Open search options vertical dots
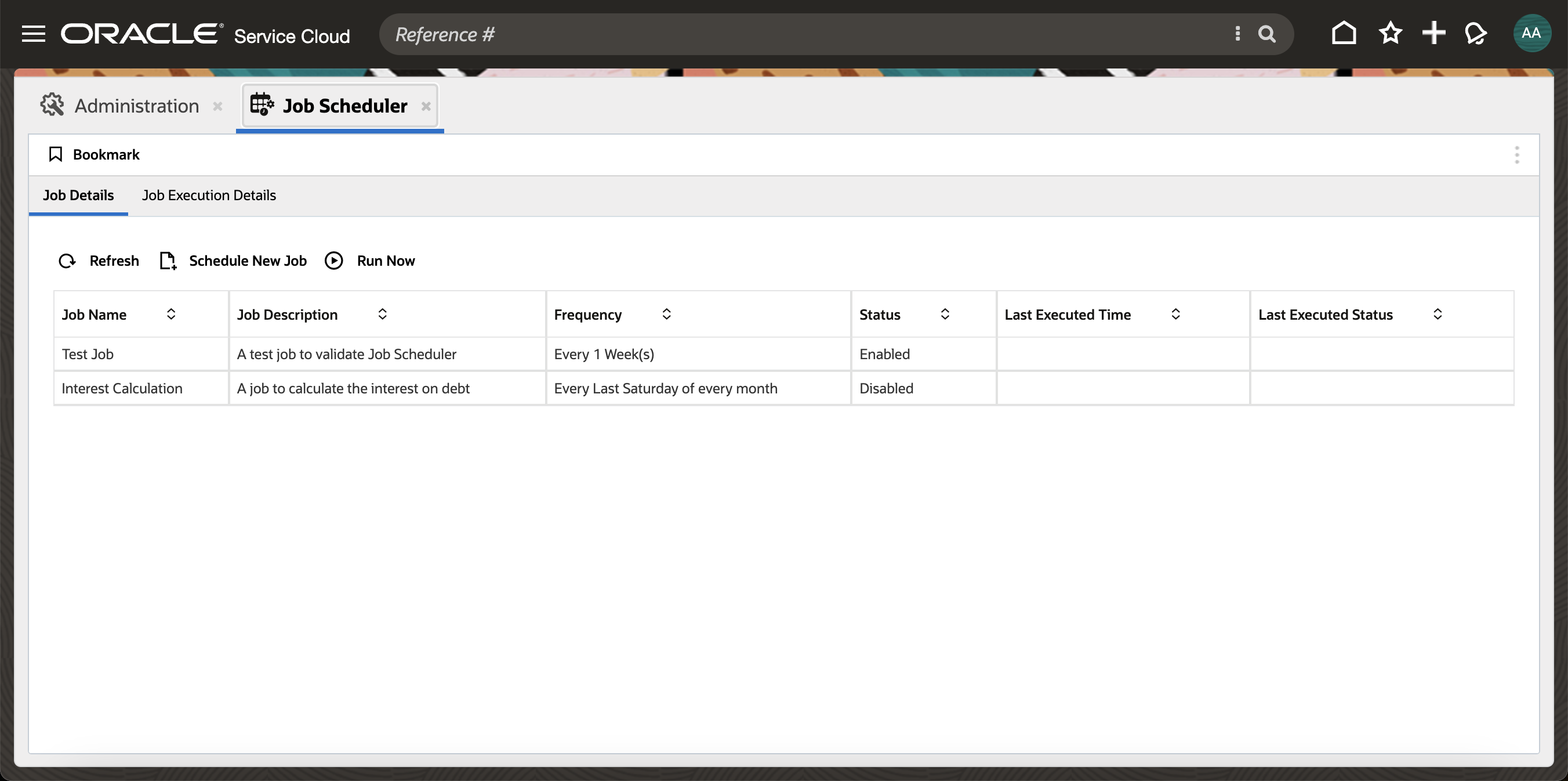Screen dimensions: 1568x781 [1237, 34]
